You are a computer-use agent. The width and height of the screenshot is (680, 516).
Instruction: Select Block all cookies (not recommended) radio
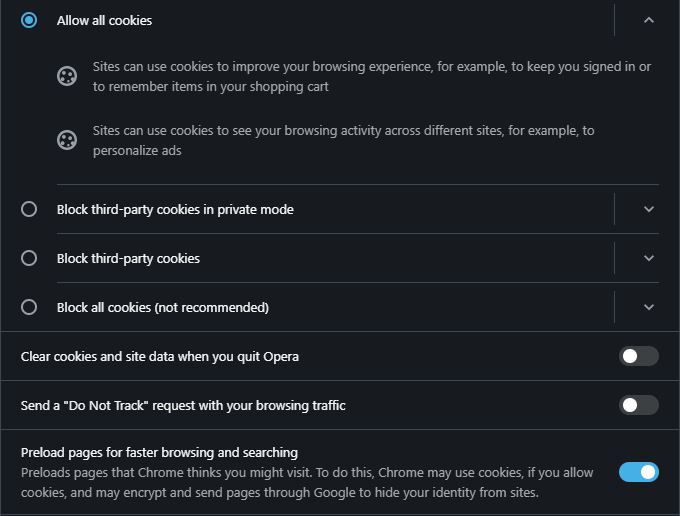click(x=29, y=307)
